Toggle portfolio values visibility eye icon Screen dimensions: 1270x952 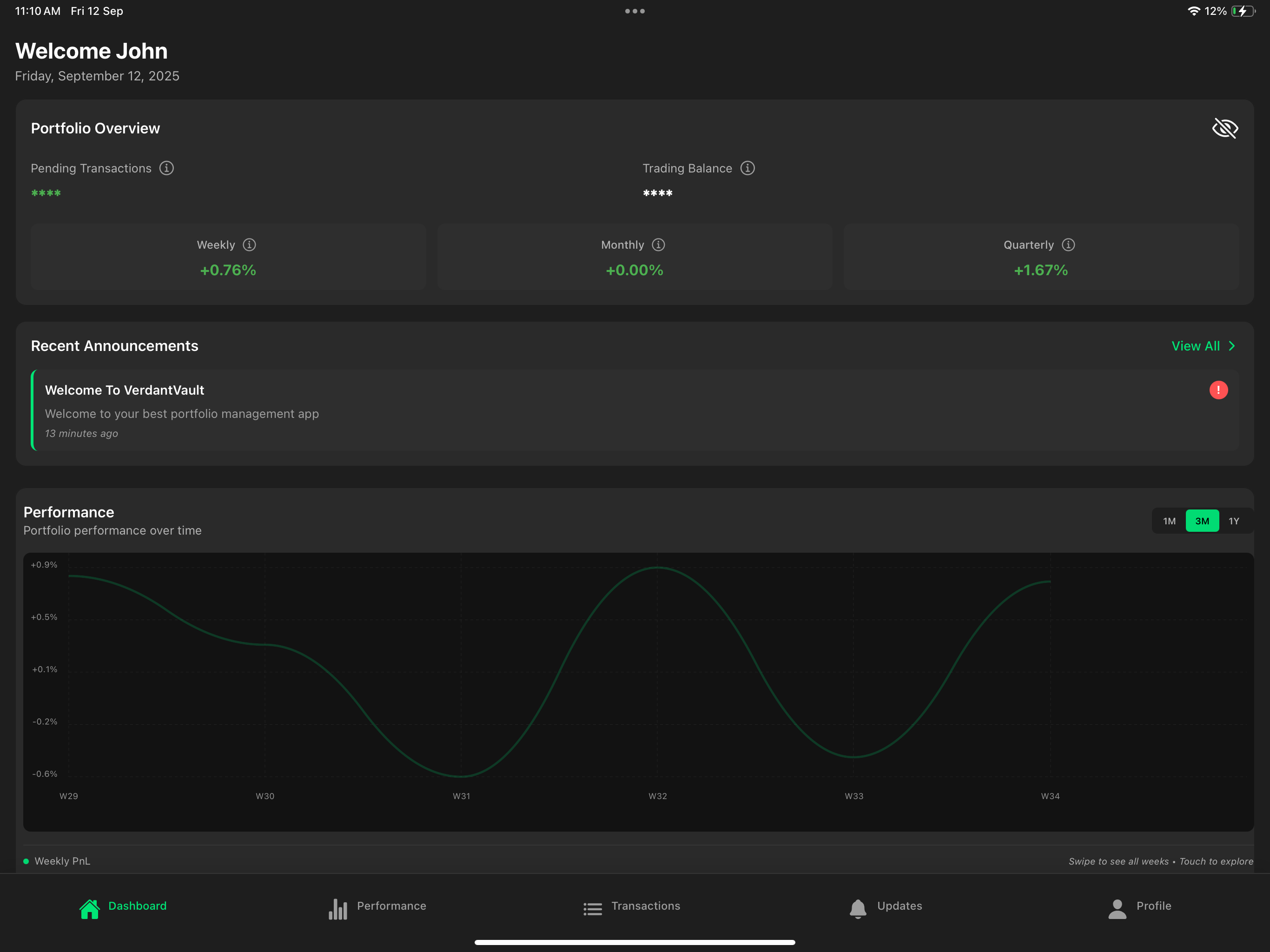(x=1224, y=128)
